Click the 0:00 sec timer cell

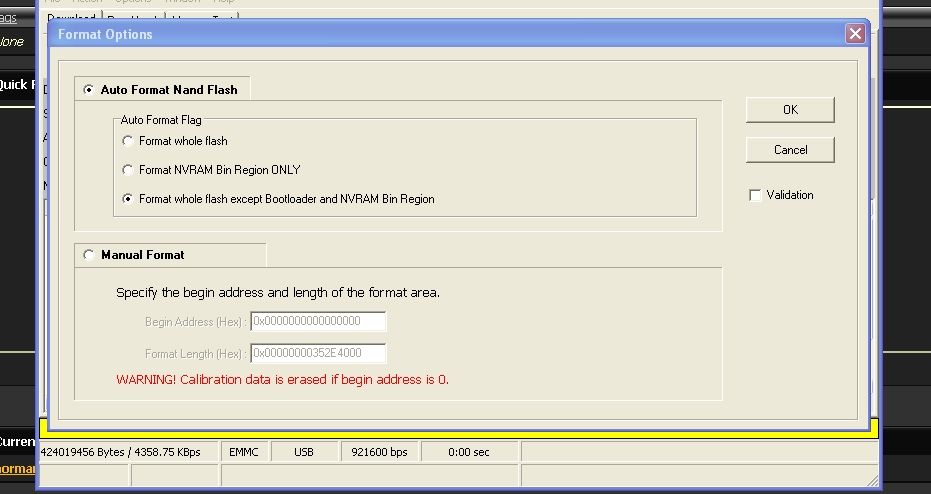469,453
